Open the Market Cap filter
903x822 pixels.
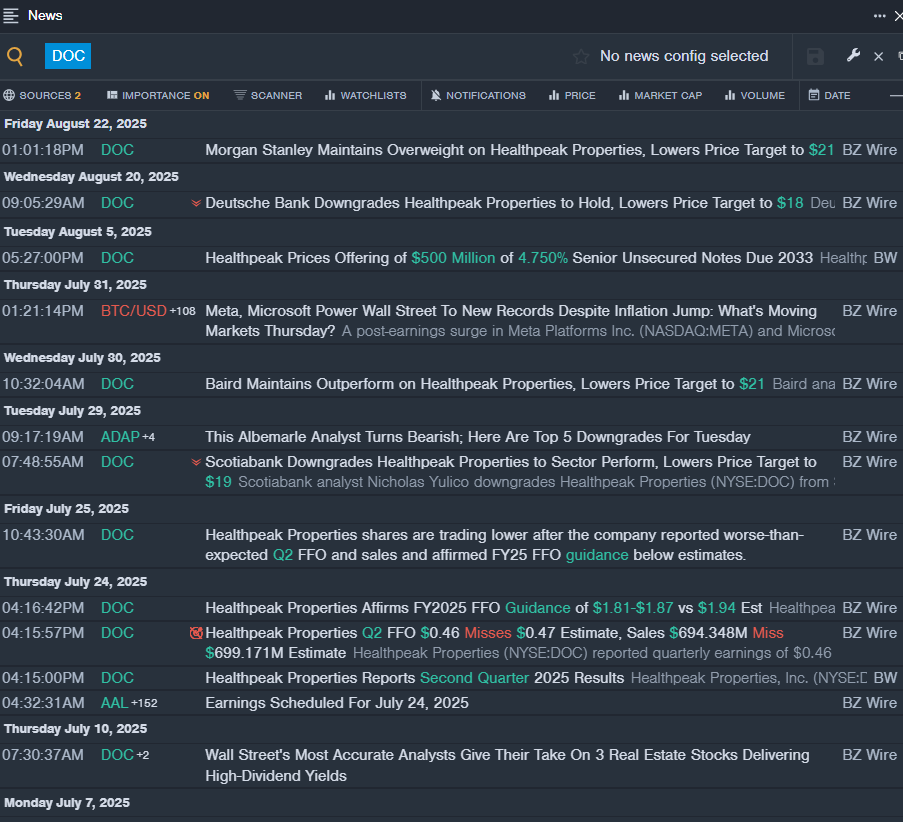[660, 96]
